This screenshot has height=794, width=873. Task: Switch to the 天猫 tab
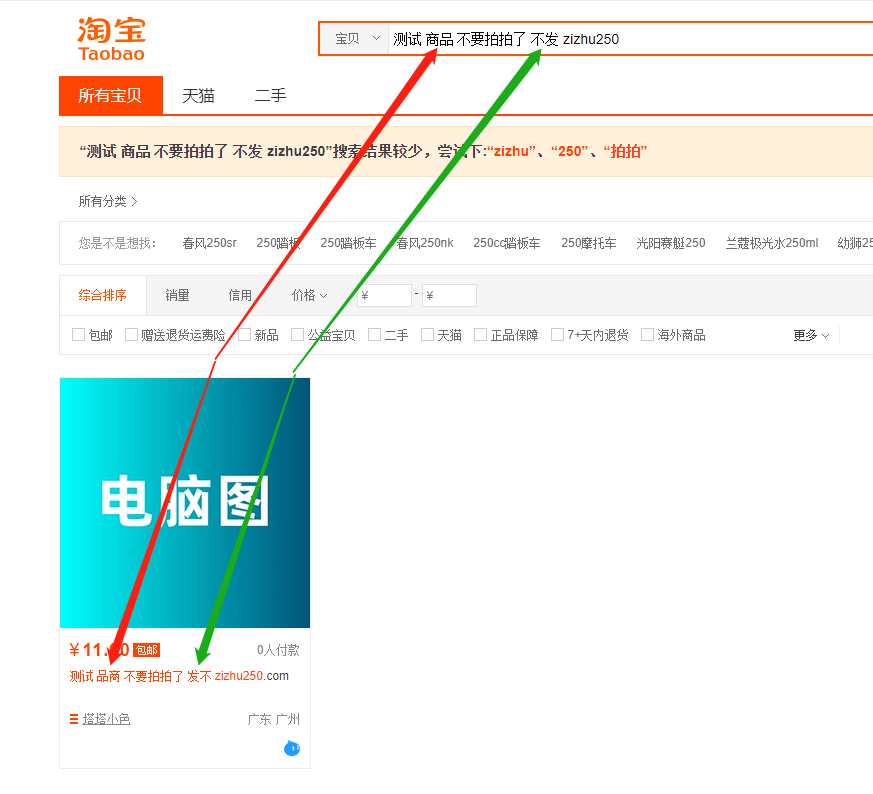(198, 96)
